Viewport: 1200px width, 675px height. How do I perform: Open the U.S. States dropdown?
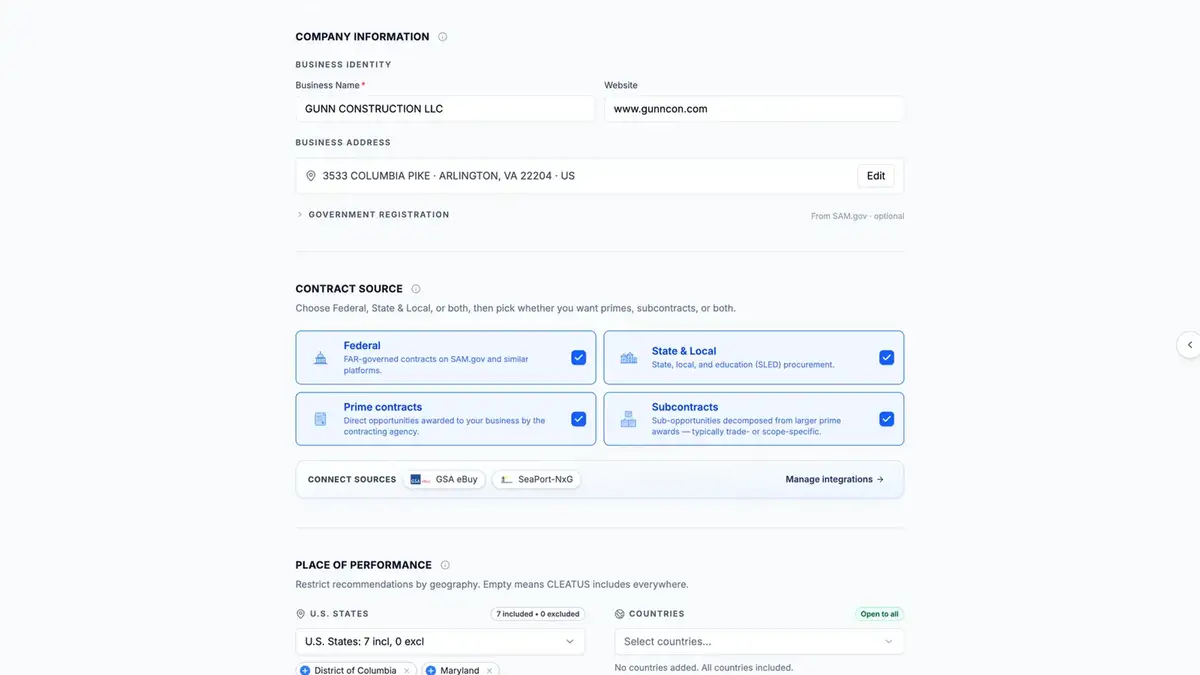tap(440, 641)
